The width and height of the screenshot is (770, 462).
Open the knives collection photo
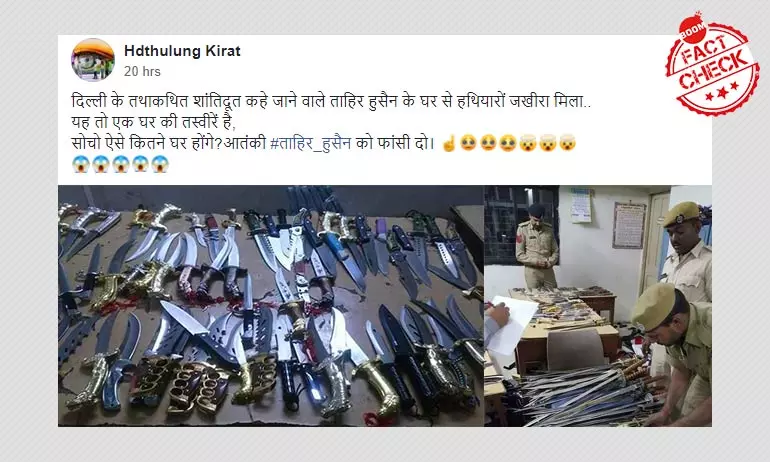(x=271, y=305)
